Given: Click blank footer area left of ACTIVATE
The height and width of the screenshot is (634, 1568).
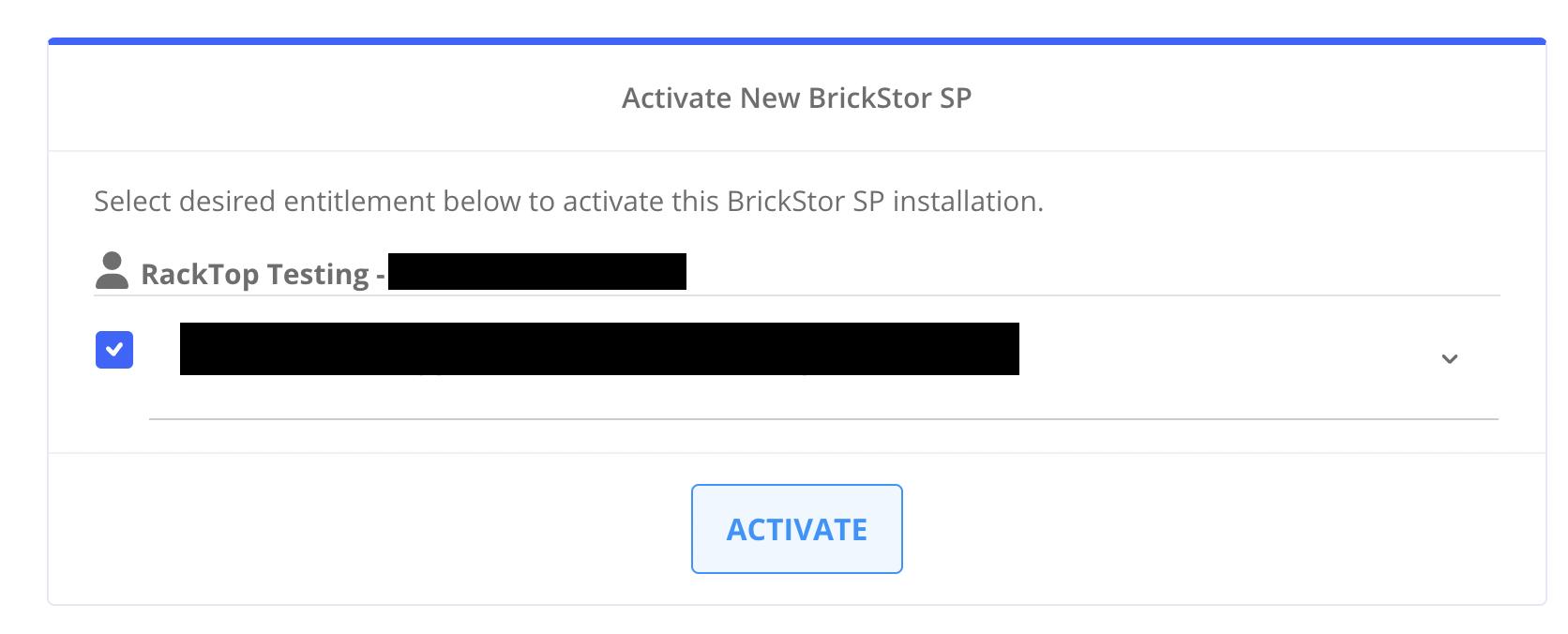Looking at the screenshot, I should click(x=375, y=529).
